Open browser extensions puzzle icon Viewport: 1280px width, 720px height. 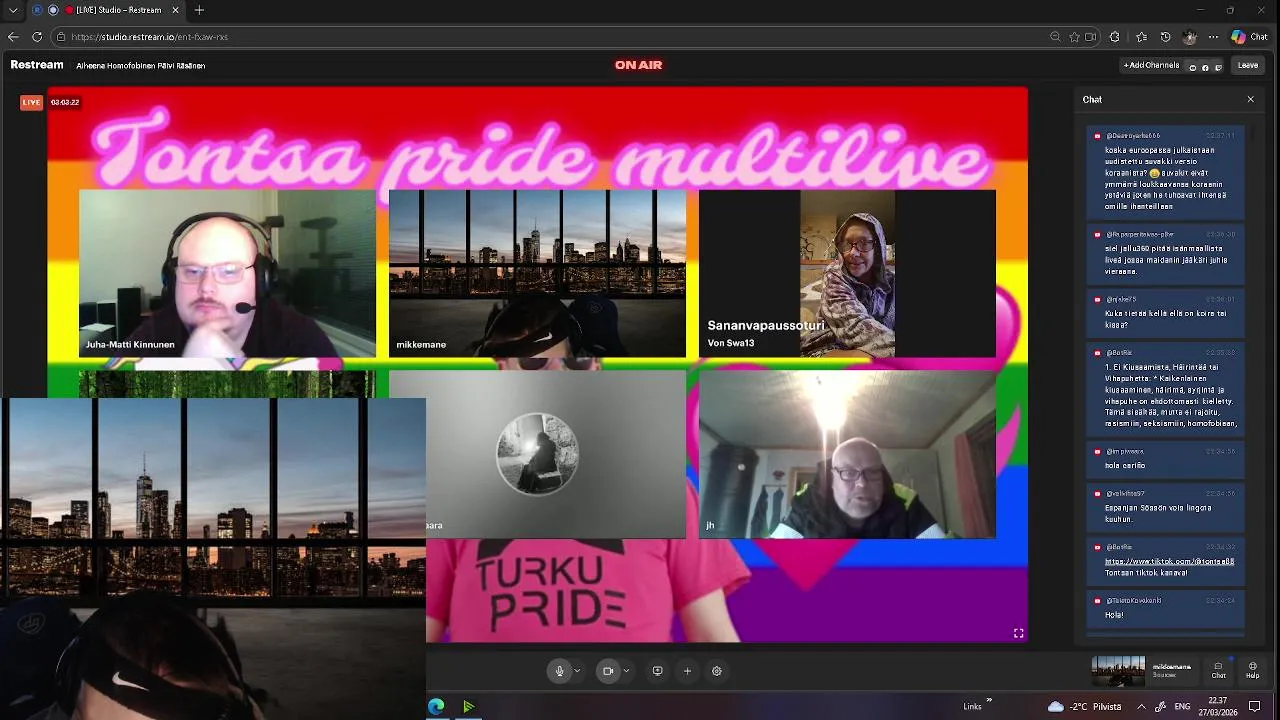[1115, 37]
